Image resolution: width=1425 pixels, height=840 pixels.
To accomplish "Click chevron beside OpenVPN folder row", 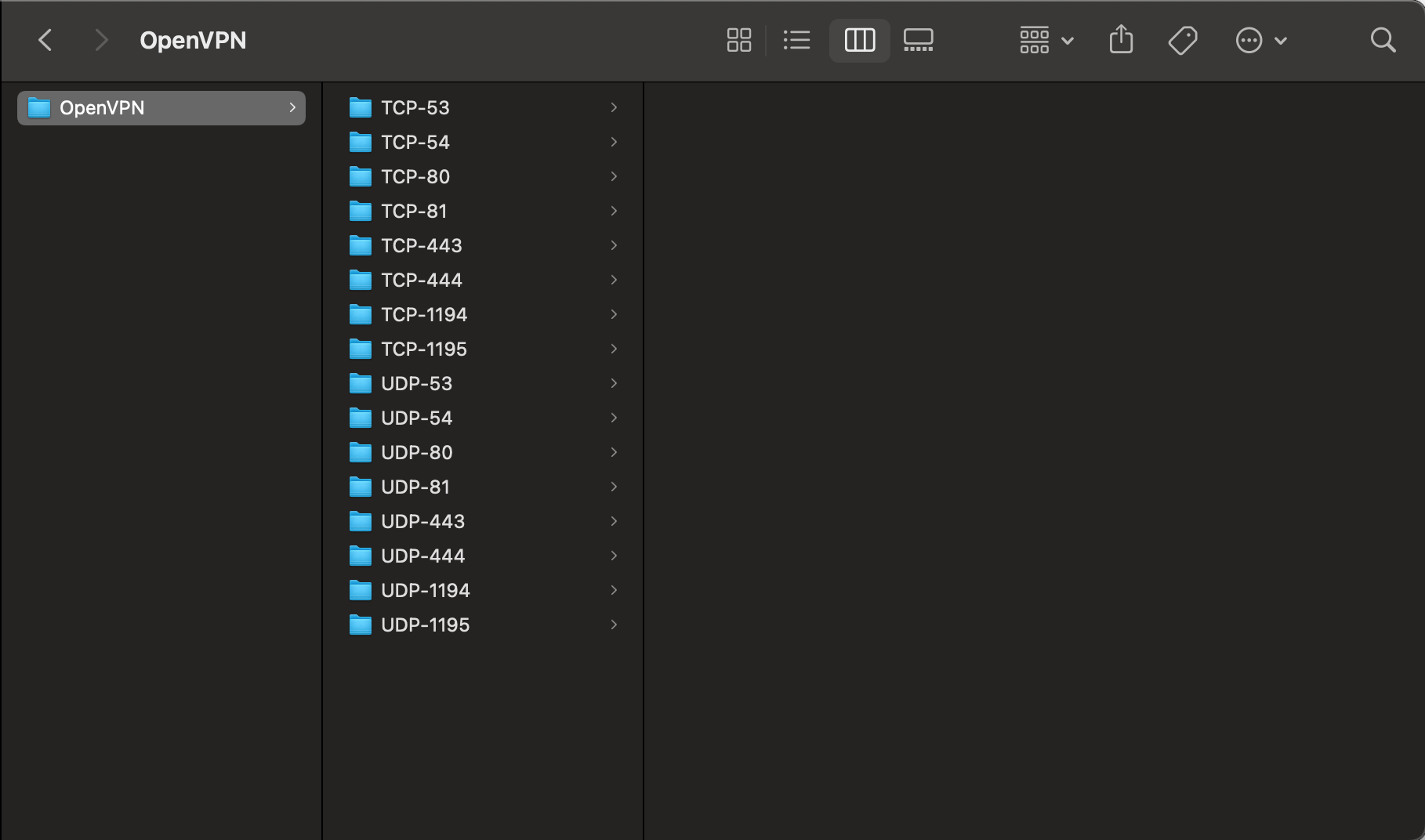I will tap(292, 107).
